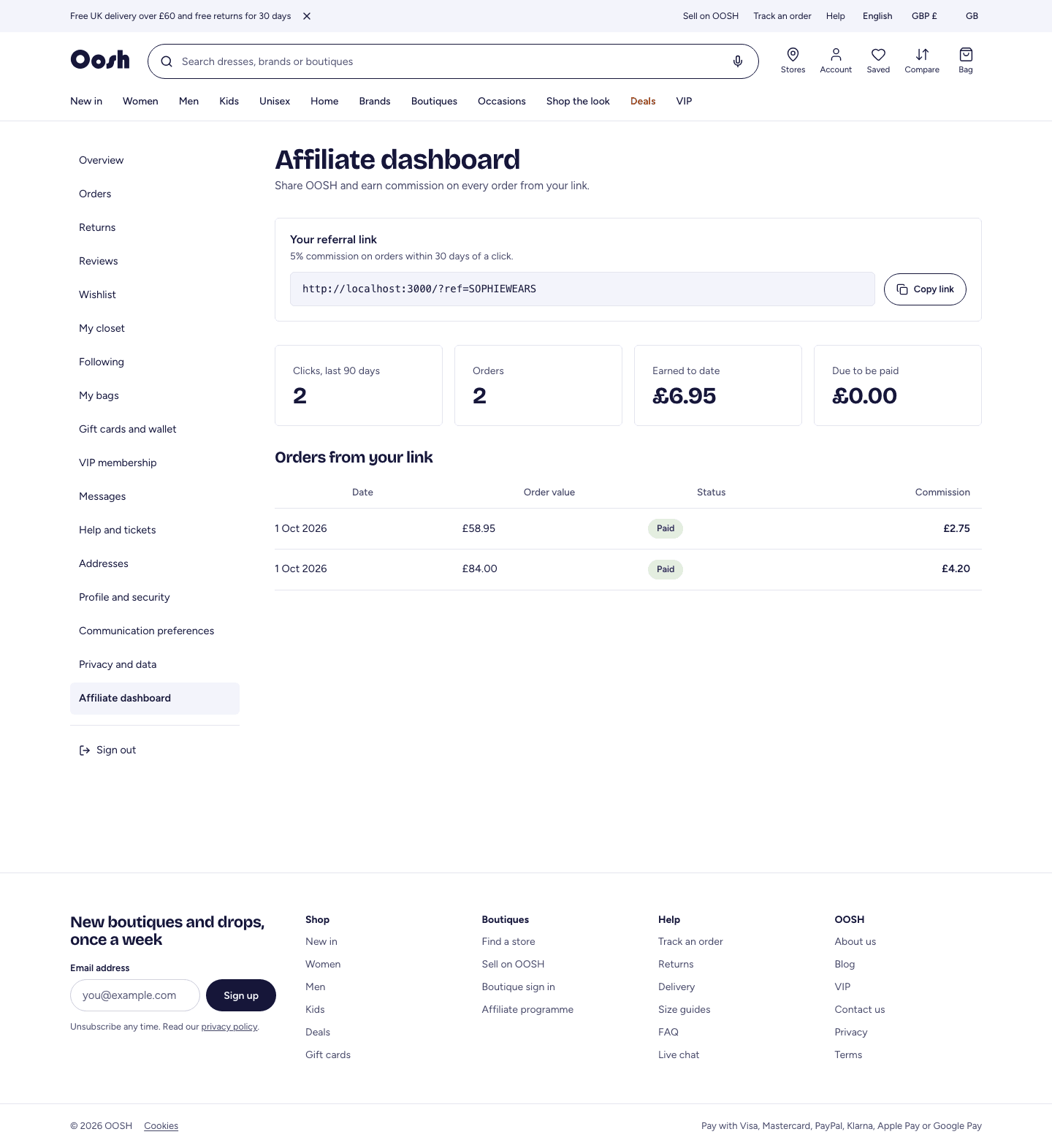Screen dimensions: 1052x1148
Task: Open the Women navigation menu
Action: click(140, 101)
